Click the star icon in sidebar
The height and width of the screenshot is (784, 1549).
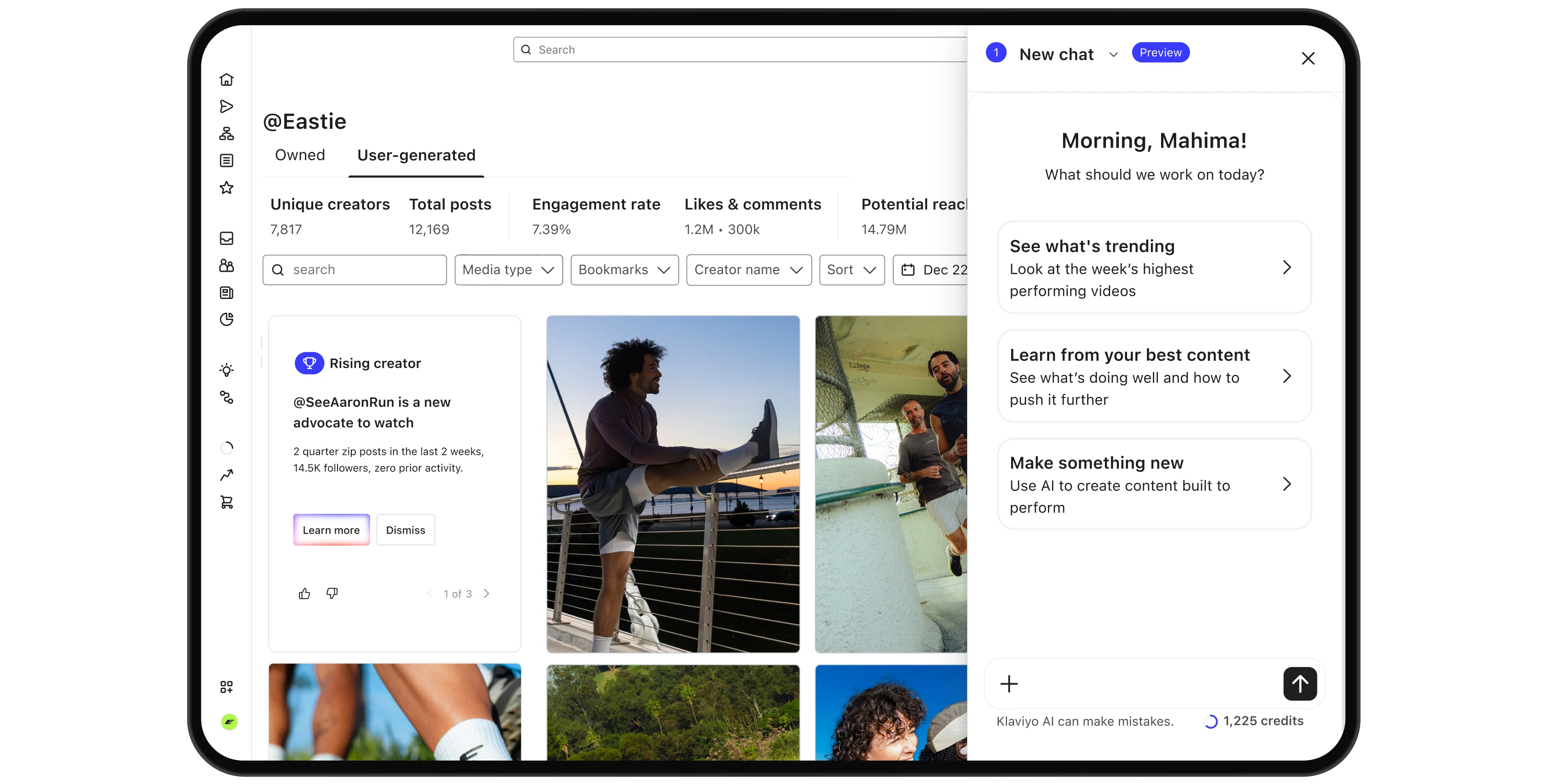click(x=226, y=188)
